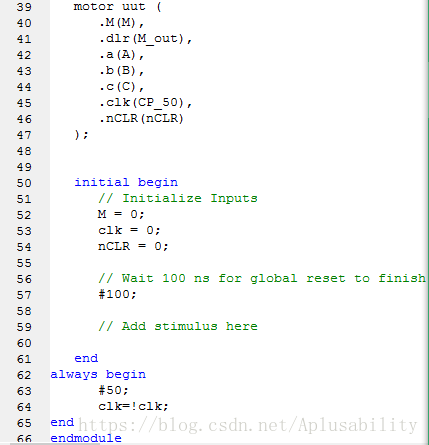Click the 'always begin' line
Image resolution: width=429 pixels, height=445 pixels.
tap(98, 375)
